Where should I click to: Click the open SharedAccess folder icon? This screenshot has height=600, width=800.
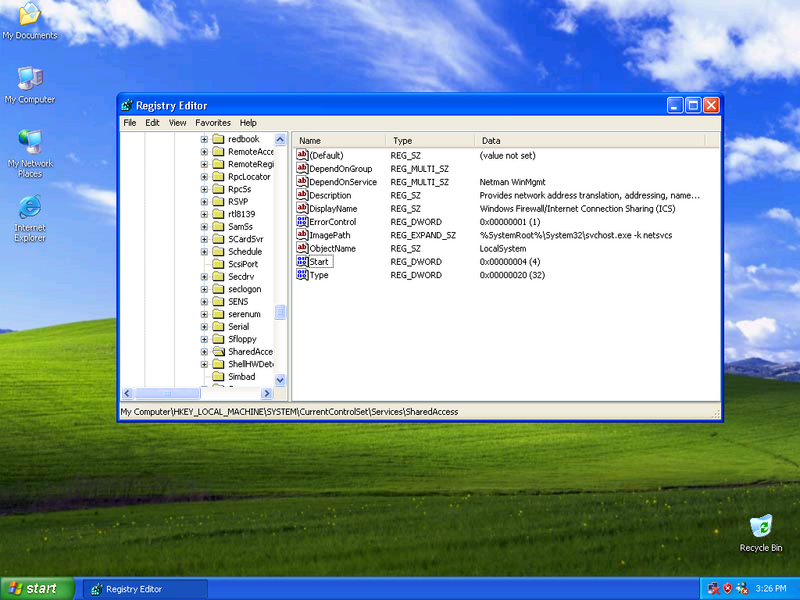pos(218,352)
